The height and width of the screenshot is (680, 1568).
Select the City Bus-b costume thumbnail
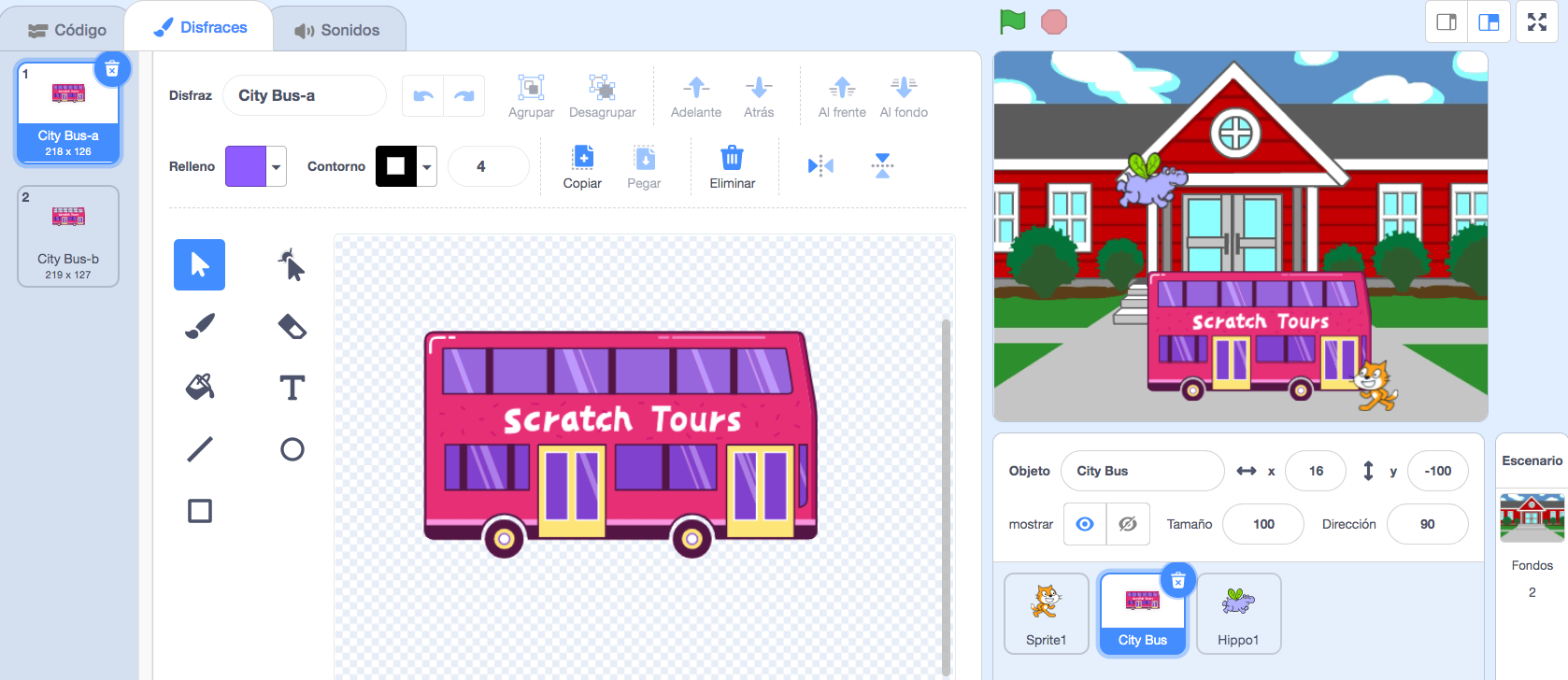pyautogui.click(x=68, y=236)
